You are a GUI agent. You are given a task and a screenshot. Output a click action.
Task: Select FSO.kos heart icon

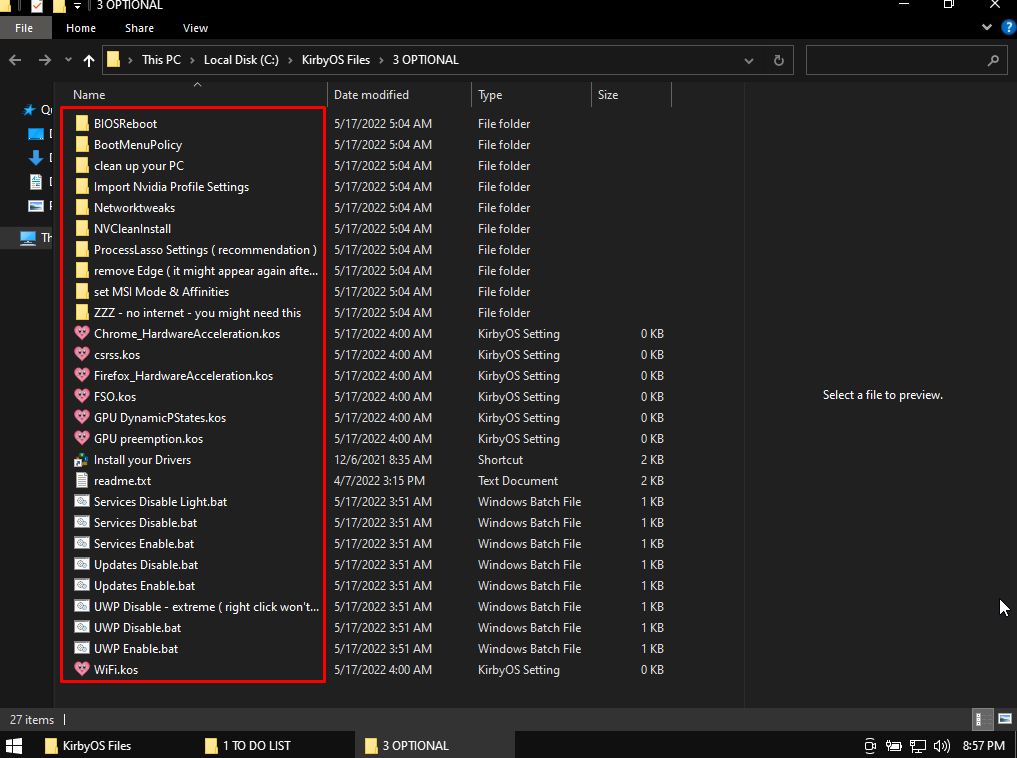coord(82,396)
